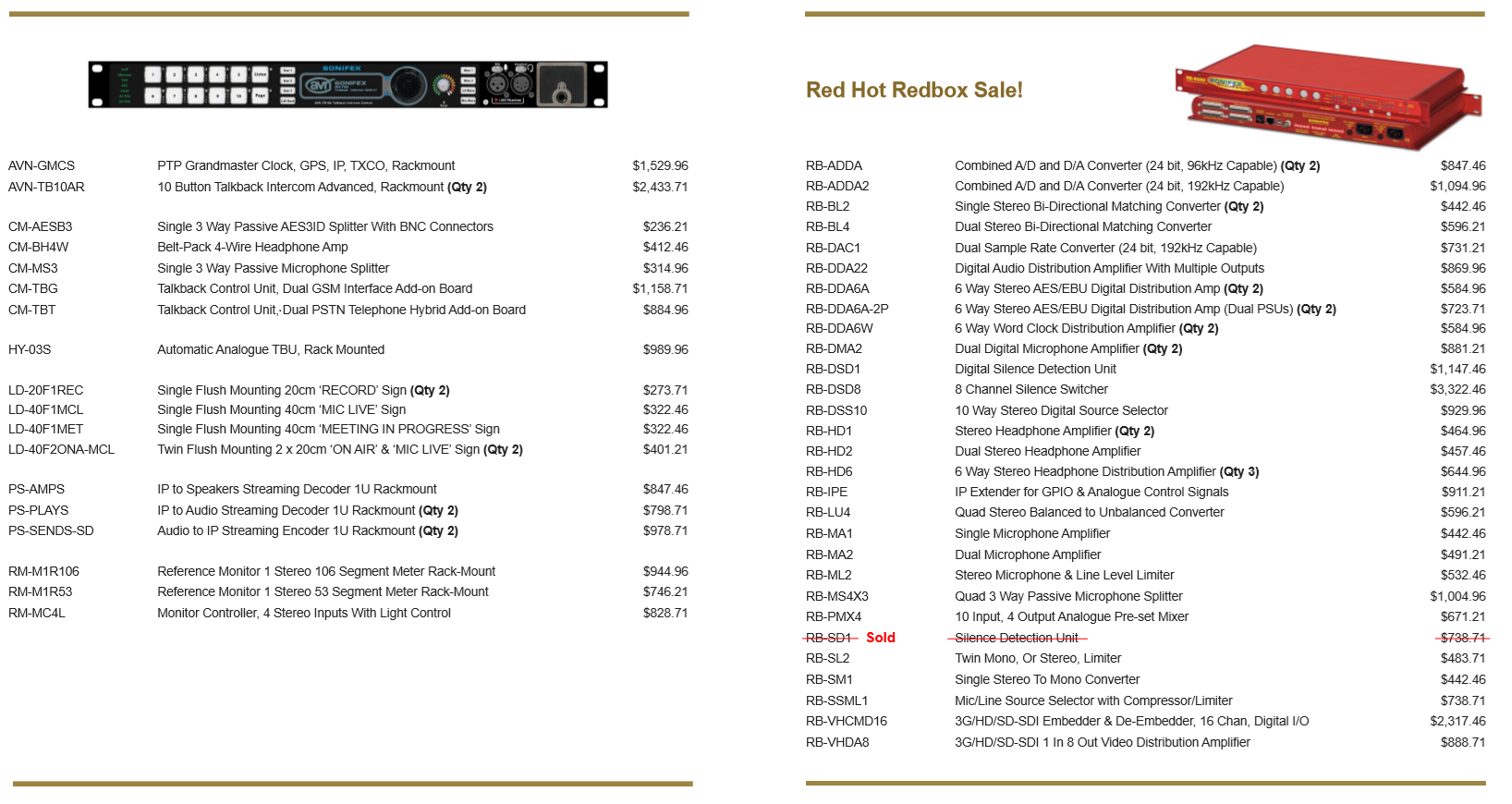
Task: Click '3G/HD/SD-SDI 1 In 8 Out Video Distribution Amplifier'
Action: coord(1103,742)
